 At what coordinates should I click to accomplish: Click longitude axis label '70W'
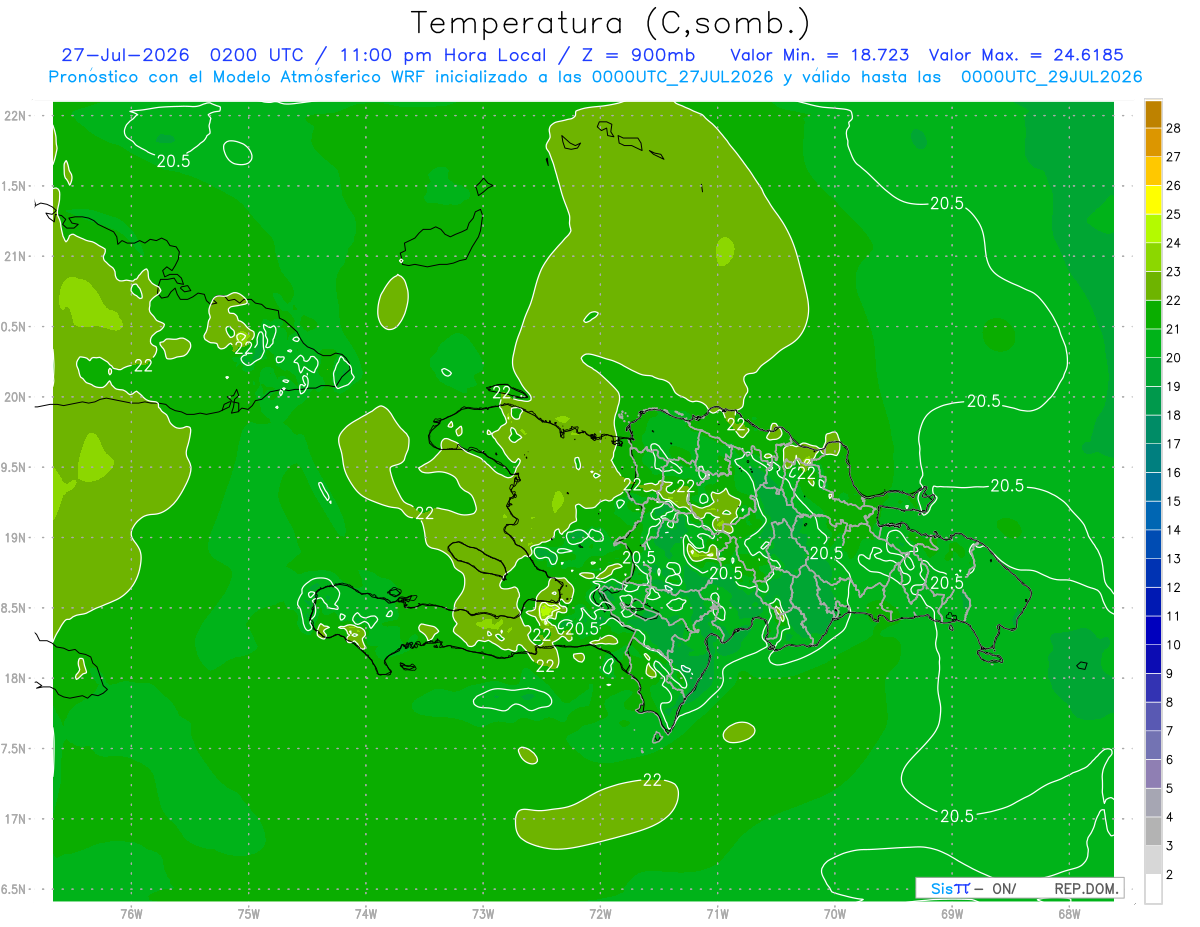(835, 914)
